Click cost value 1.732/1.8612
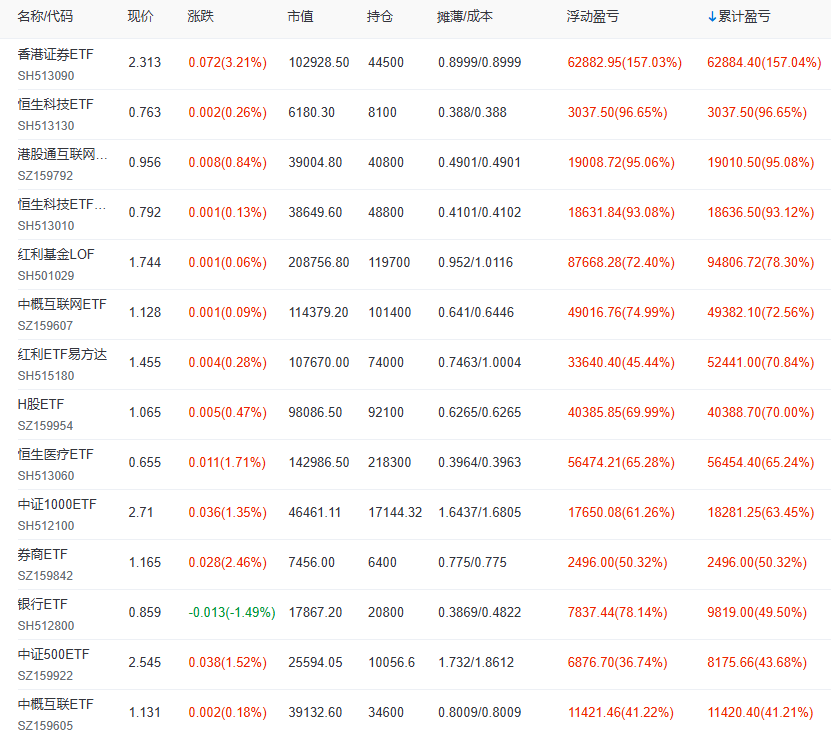The image size is (831, 737). [476, 662]
